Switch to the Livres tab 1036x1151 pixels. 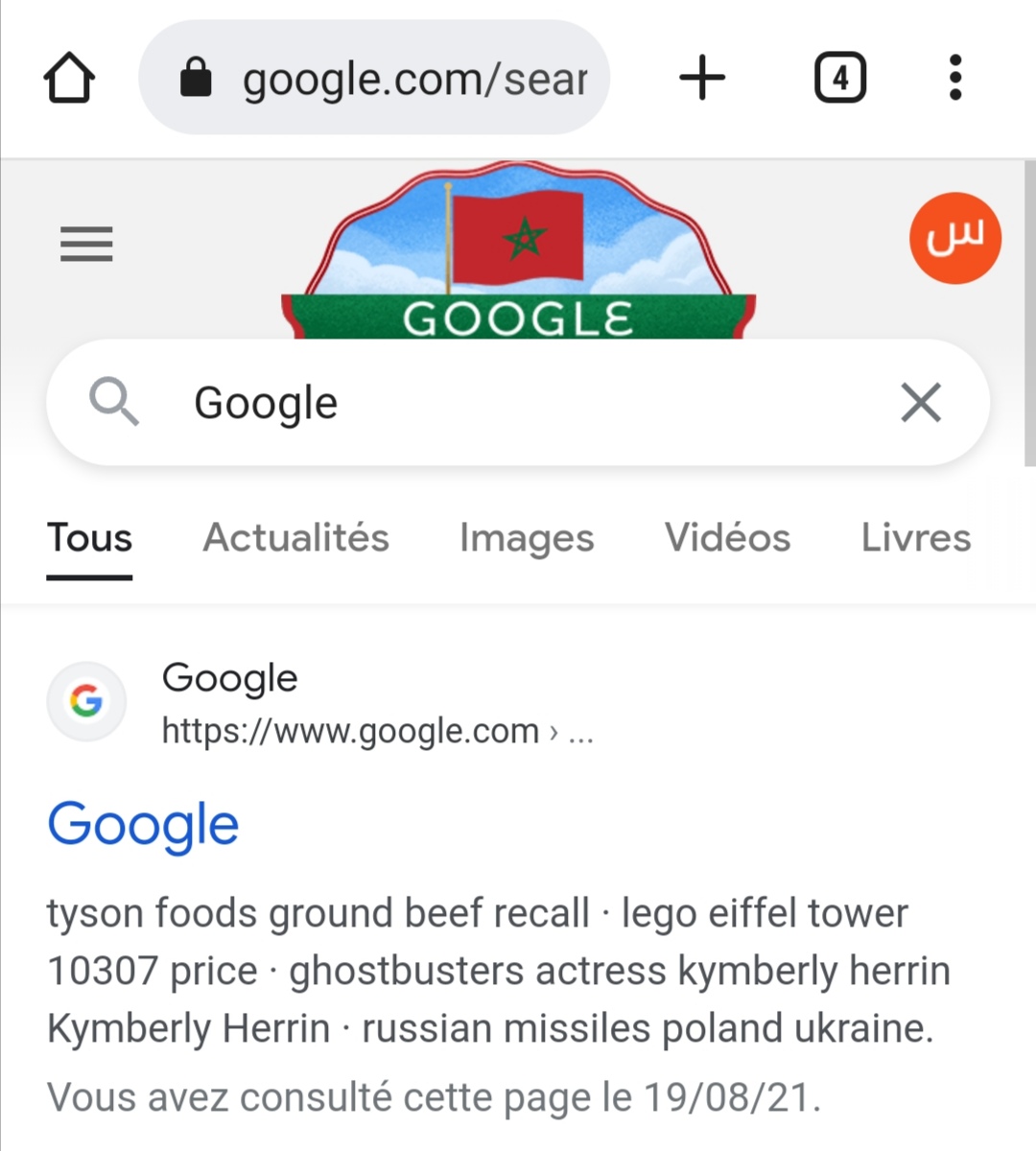915,538
